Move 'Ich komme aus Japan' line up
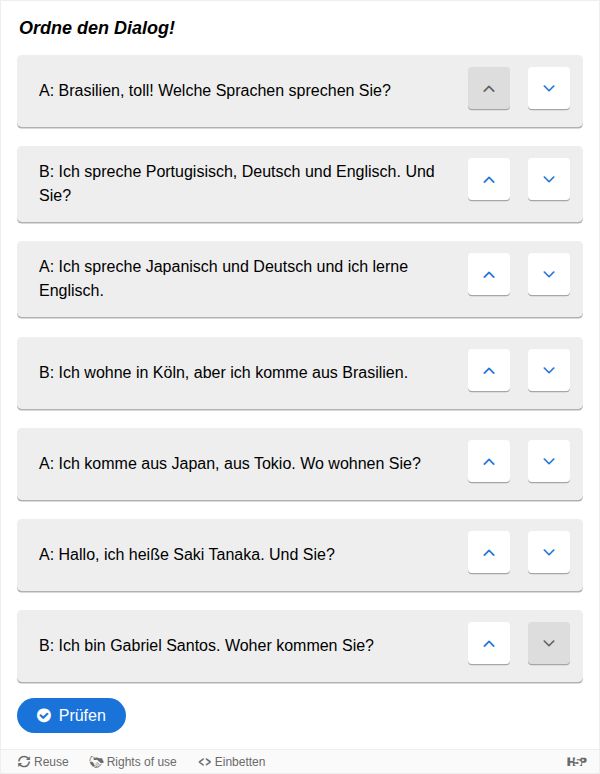This screenshot has width=600, height=774. tap(489, 462)
